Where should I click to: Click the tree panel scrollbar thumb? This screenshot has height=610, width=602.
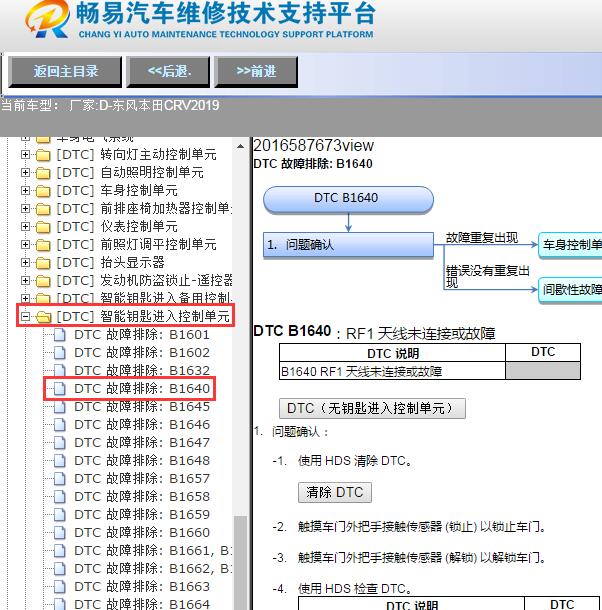click(x=240, y=563)
